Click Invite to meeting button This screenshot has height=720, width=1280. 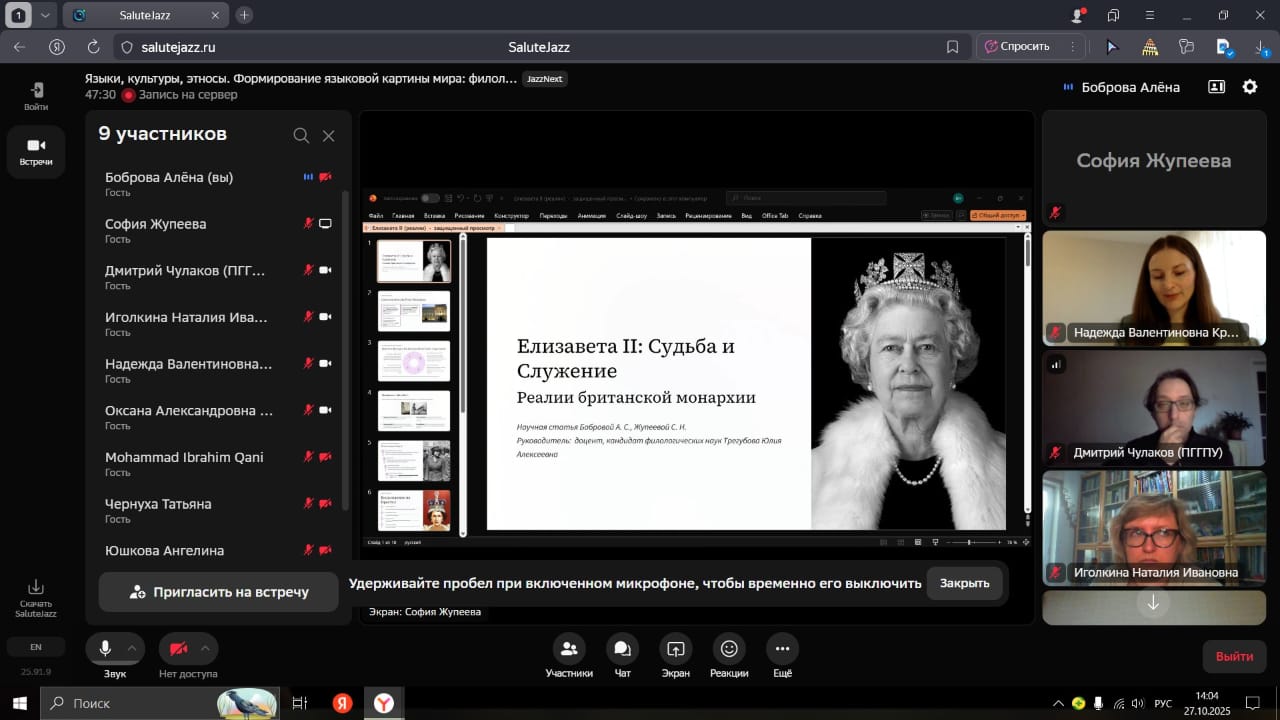tap(218, 592)
